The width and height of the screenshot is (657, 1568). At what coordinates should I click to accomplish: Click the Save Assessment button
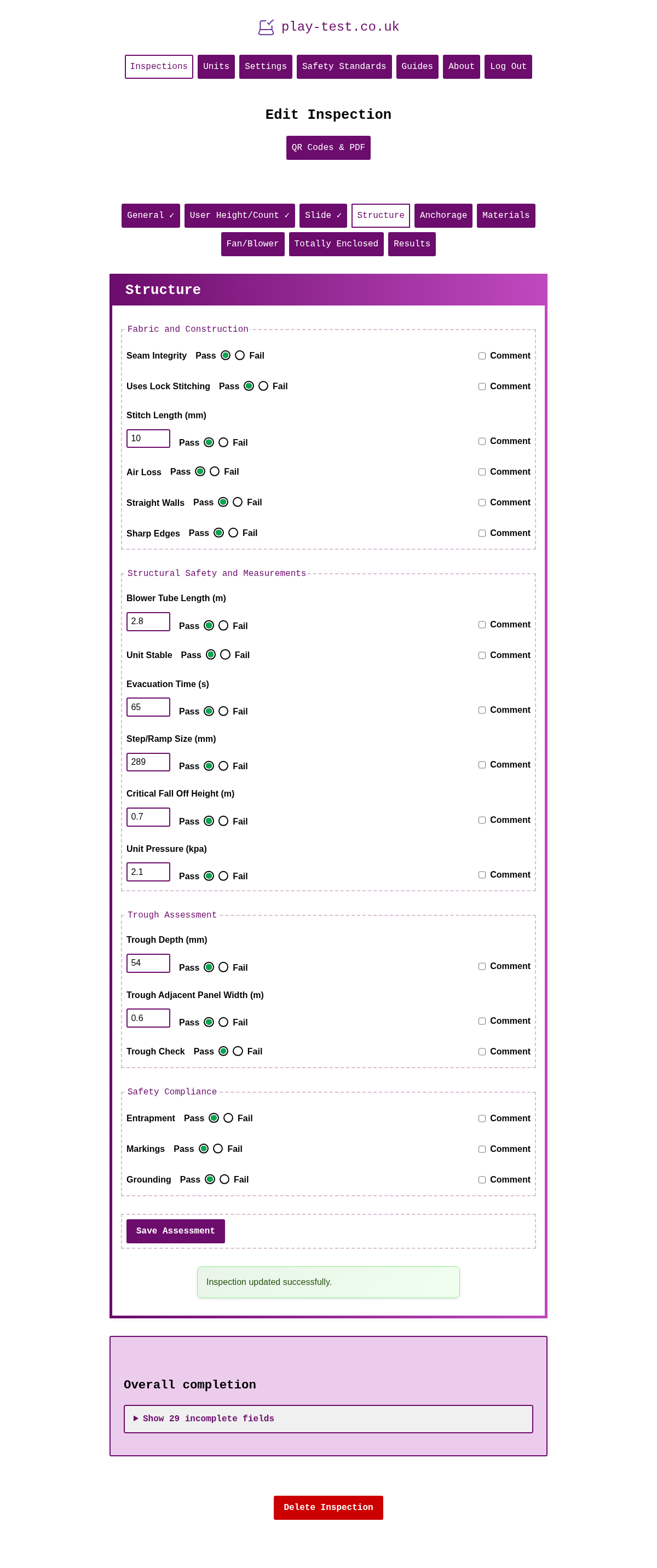[x=175, y=1231]
